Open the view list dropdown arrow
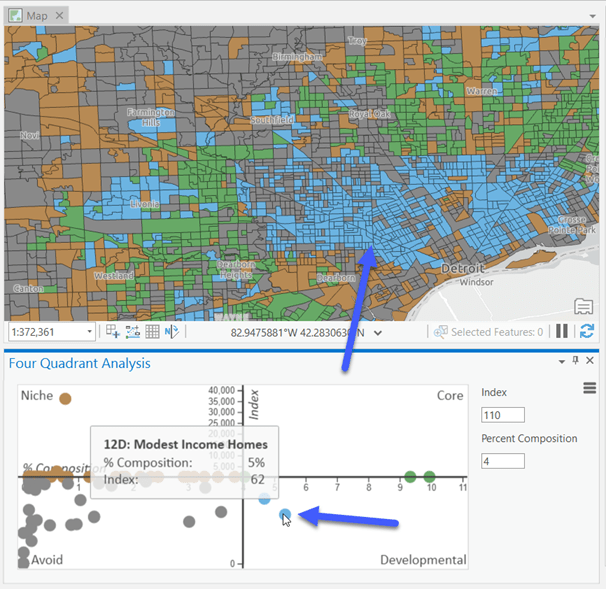 pyautogui.click(x=592, y=16)
